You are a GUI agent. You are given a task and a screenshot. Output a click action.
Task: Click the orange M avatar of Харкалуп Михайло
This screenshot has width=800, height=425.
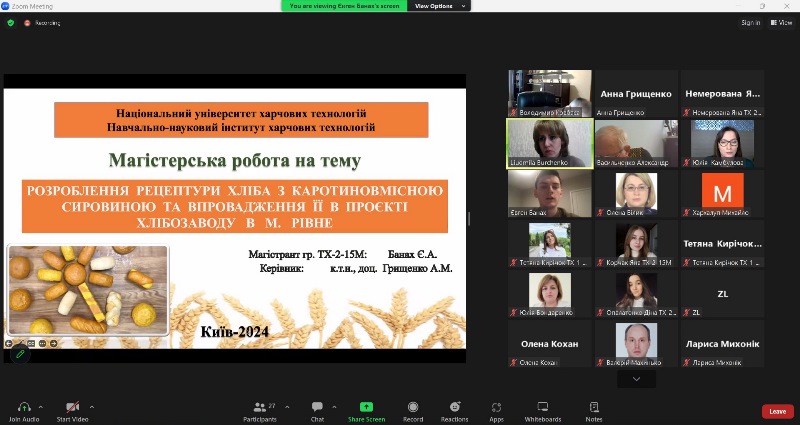[x=722, y=190]
